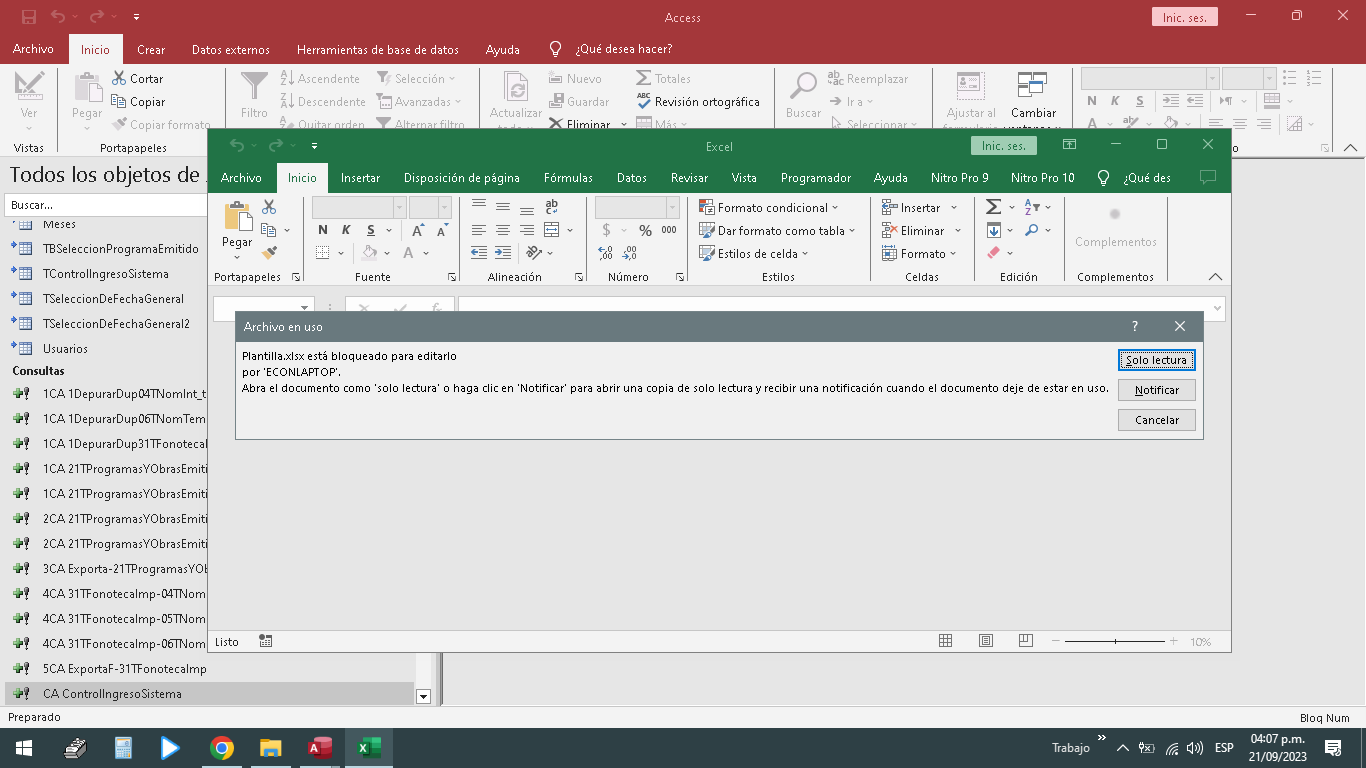Click the Chrome icon in taskbar
This screenshot has width=1366, height=768.
click(x=222, y=747)
